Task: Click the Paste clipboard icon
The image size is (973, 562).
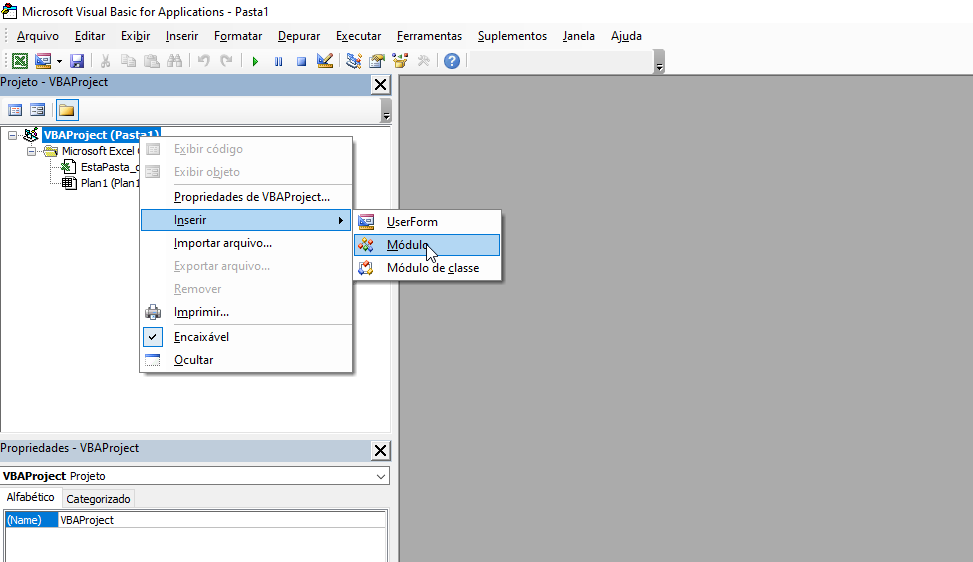Action: tap(151, 61)
